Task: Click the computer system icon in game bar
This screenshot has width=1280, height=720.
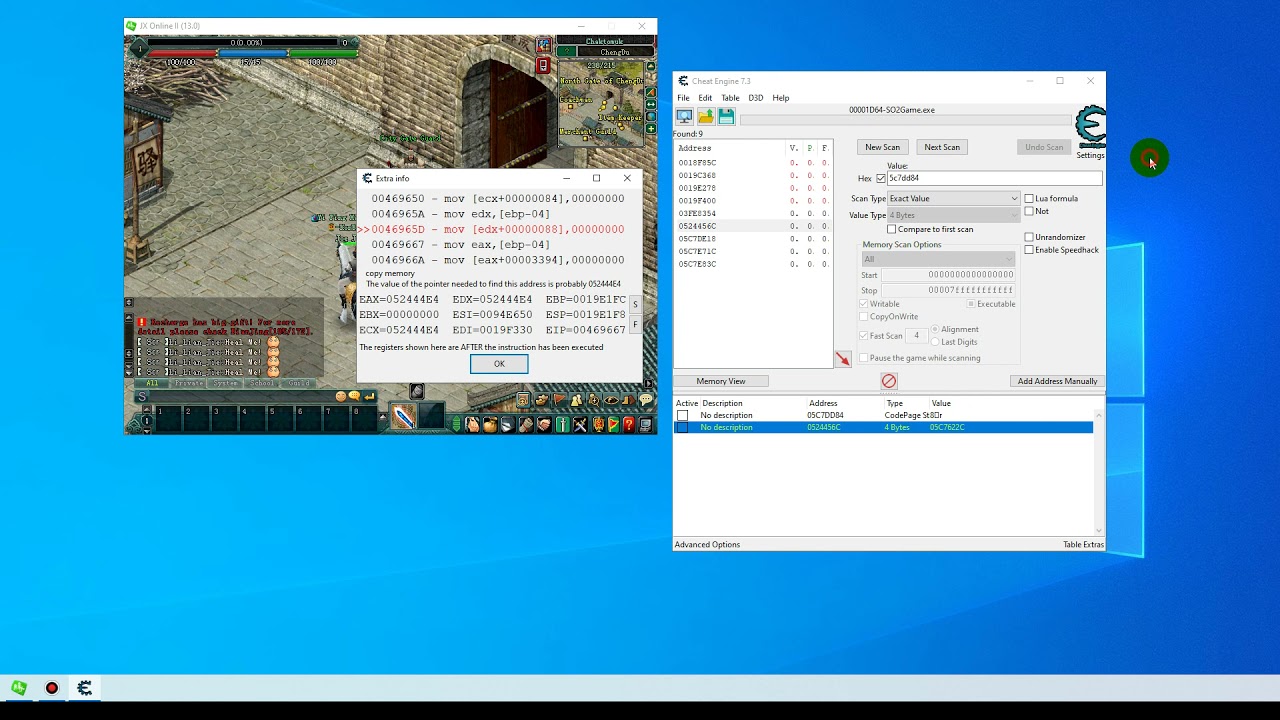Action: tap(646, 425)
